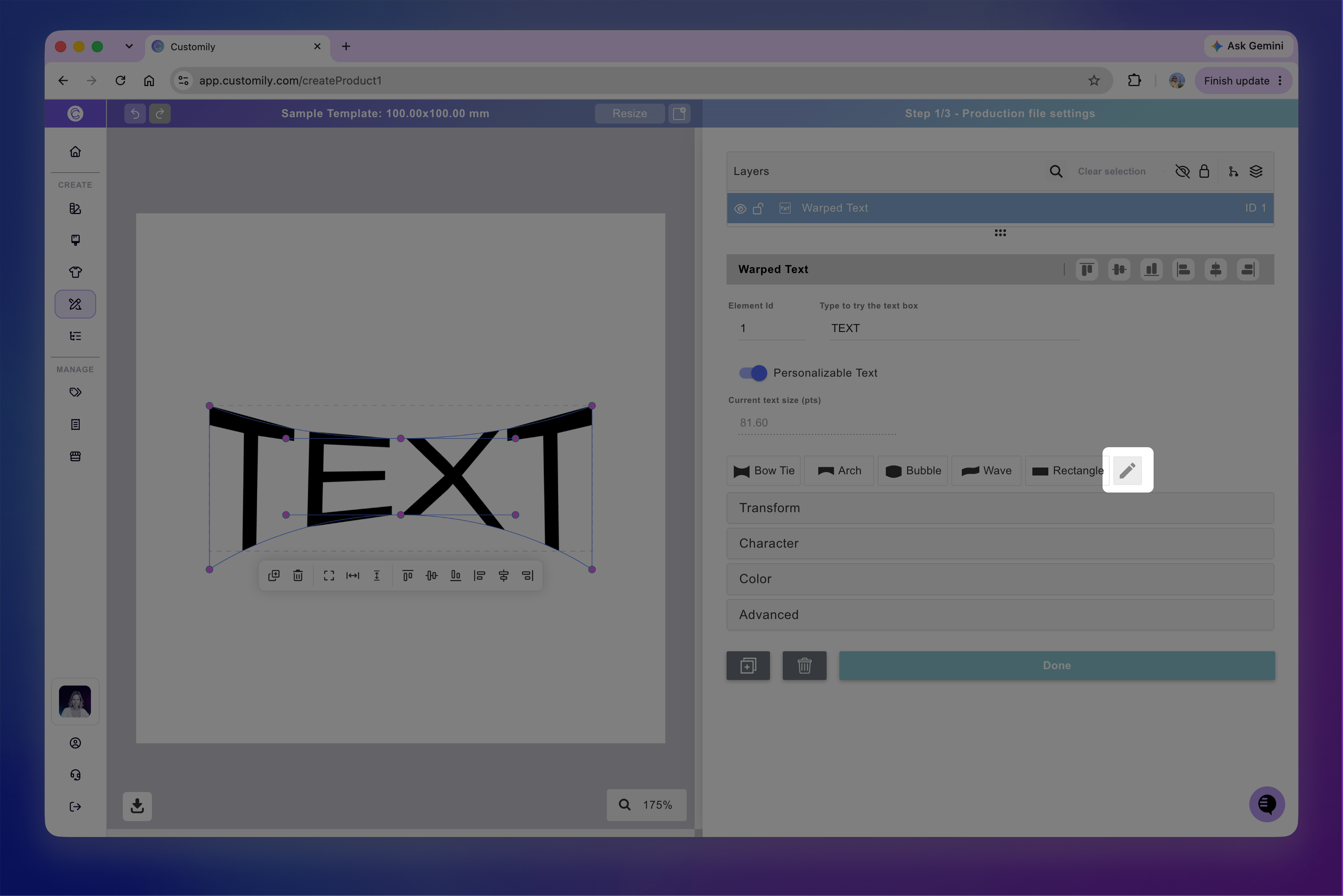Select the Arch warp preset
The image size is (1343, 896).
(839, 471)
